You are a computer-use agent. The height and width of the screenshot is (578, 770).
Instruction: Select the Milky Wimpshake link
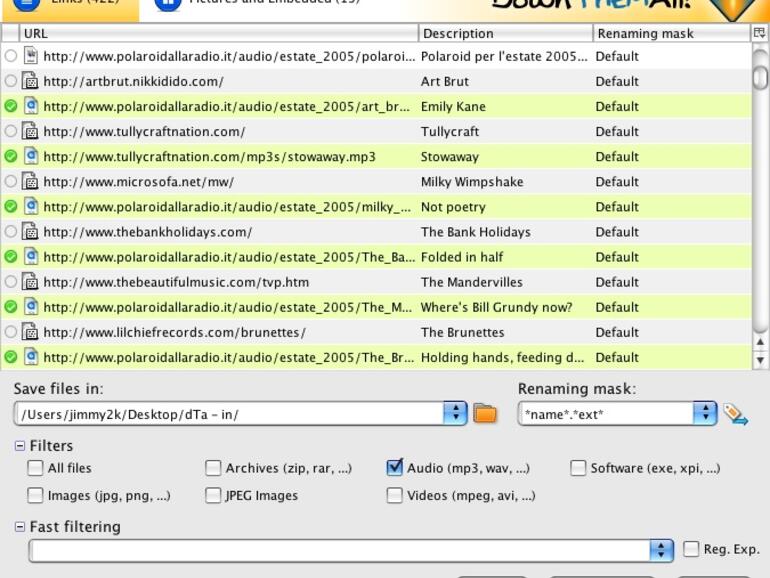[x=11, y=181]
